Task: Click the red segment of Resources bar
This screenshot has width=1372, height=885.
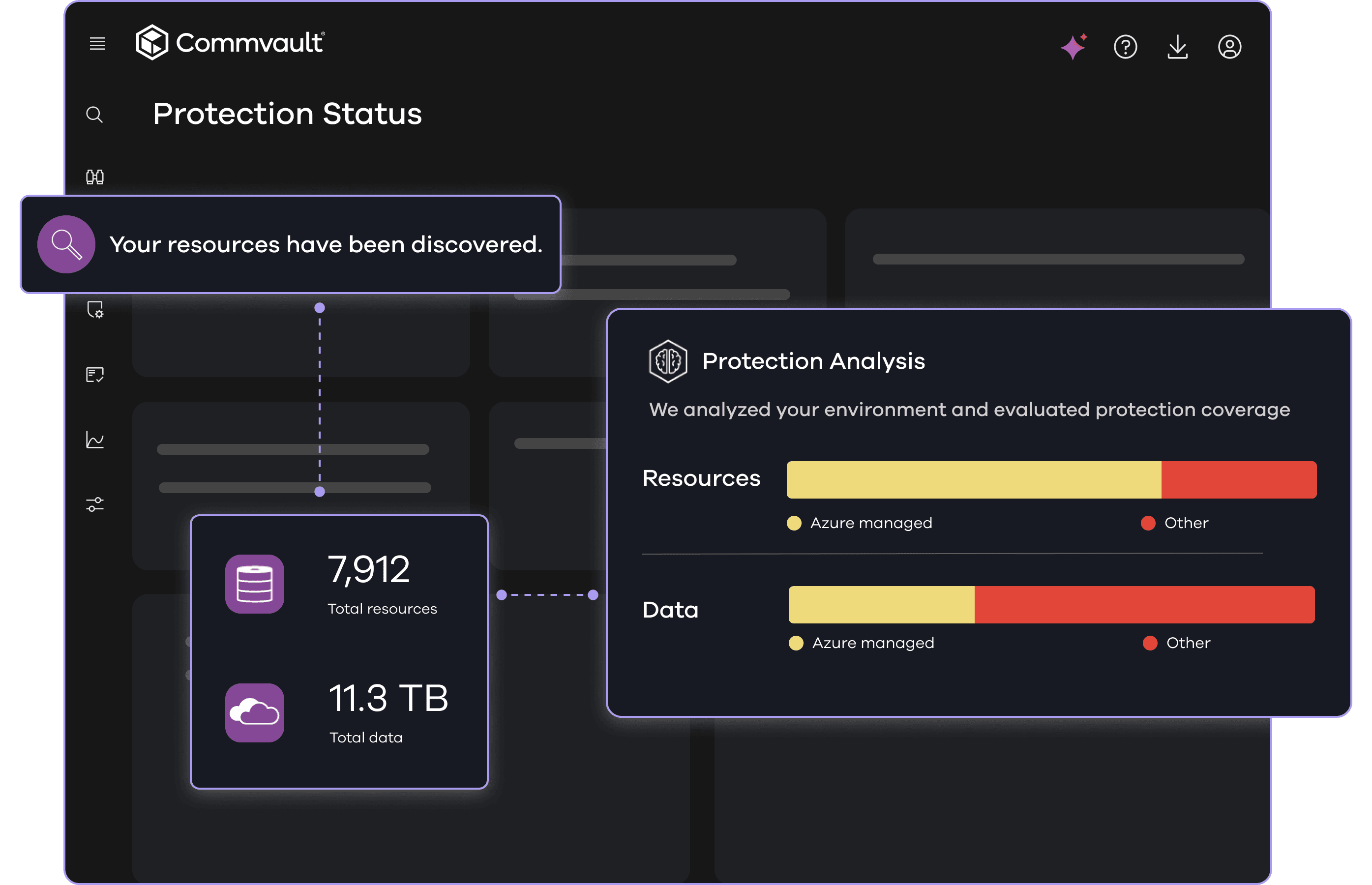Action: point(1239,480)
